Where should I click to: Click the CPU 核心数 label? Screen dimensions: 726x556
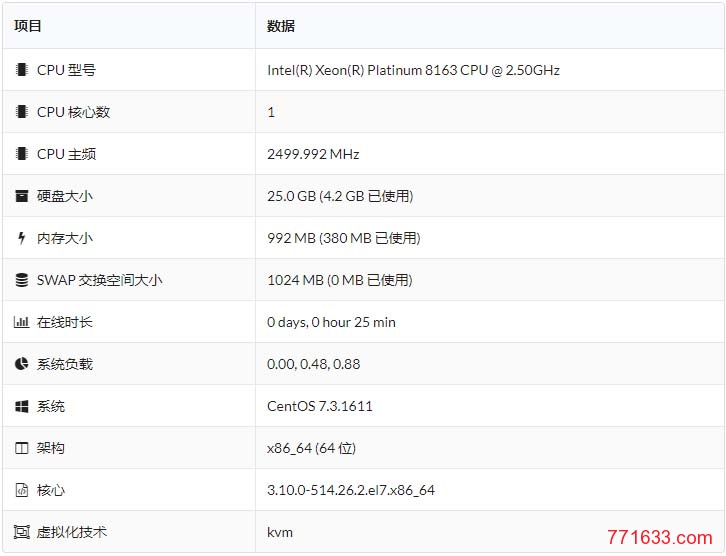(x=73, y=112)
